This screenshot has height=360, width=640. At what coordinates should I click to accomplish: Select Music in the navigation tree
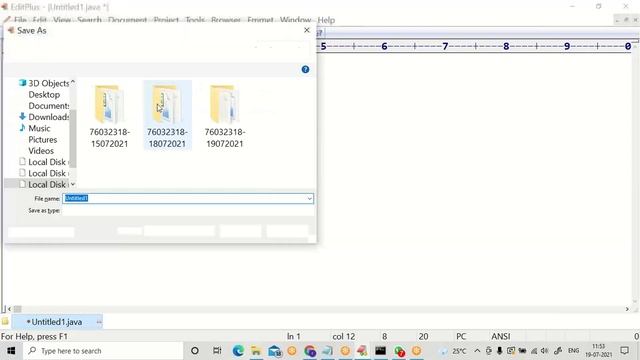coord(35,128)
